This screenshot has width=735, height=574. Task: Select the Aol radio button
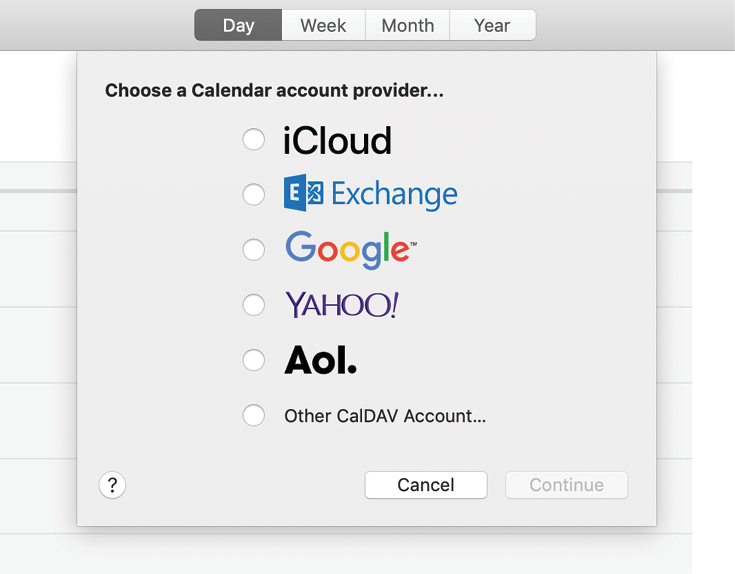point(254,360)
